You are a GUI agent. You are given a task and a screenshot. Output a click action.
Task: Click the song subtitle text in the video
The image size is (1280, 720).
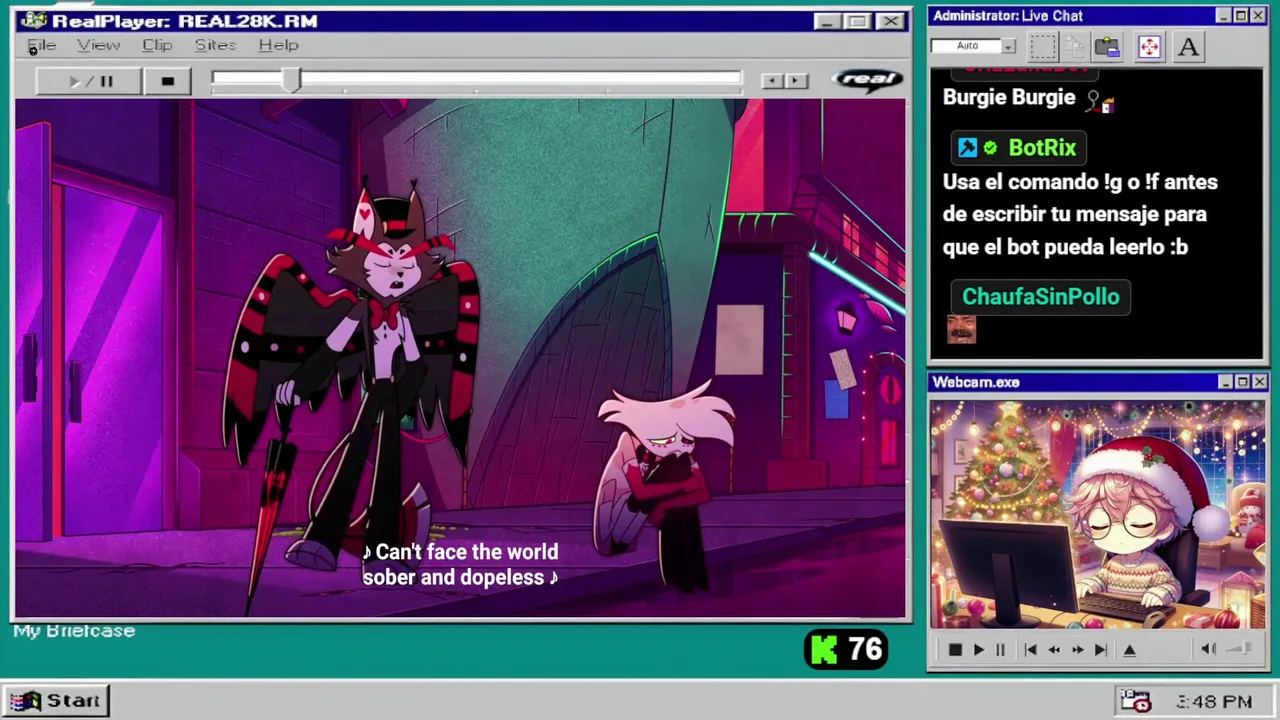(460, 565)
